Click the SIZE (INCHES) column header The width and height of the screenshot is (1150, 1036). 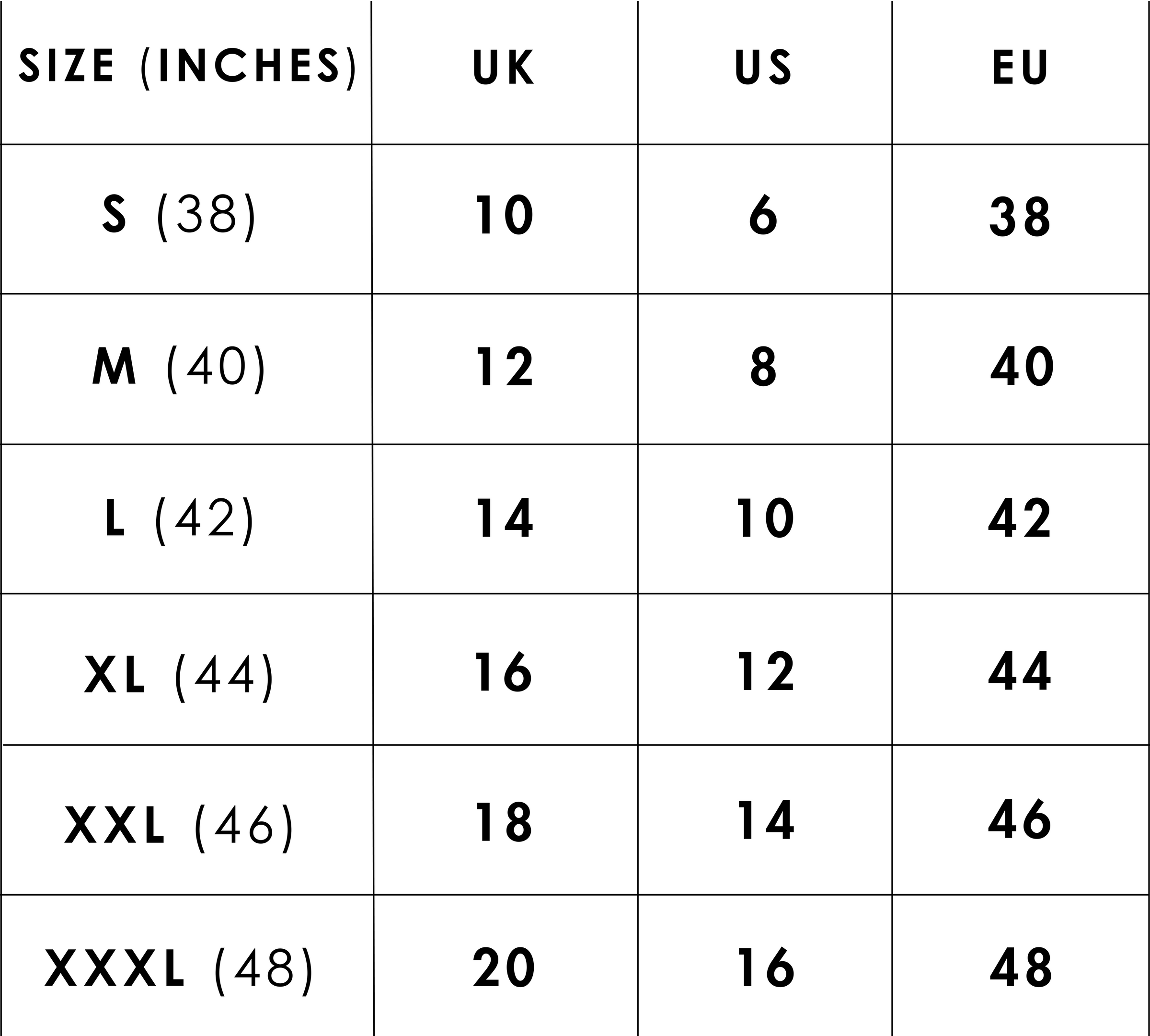[187, 67]
